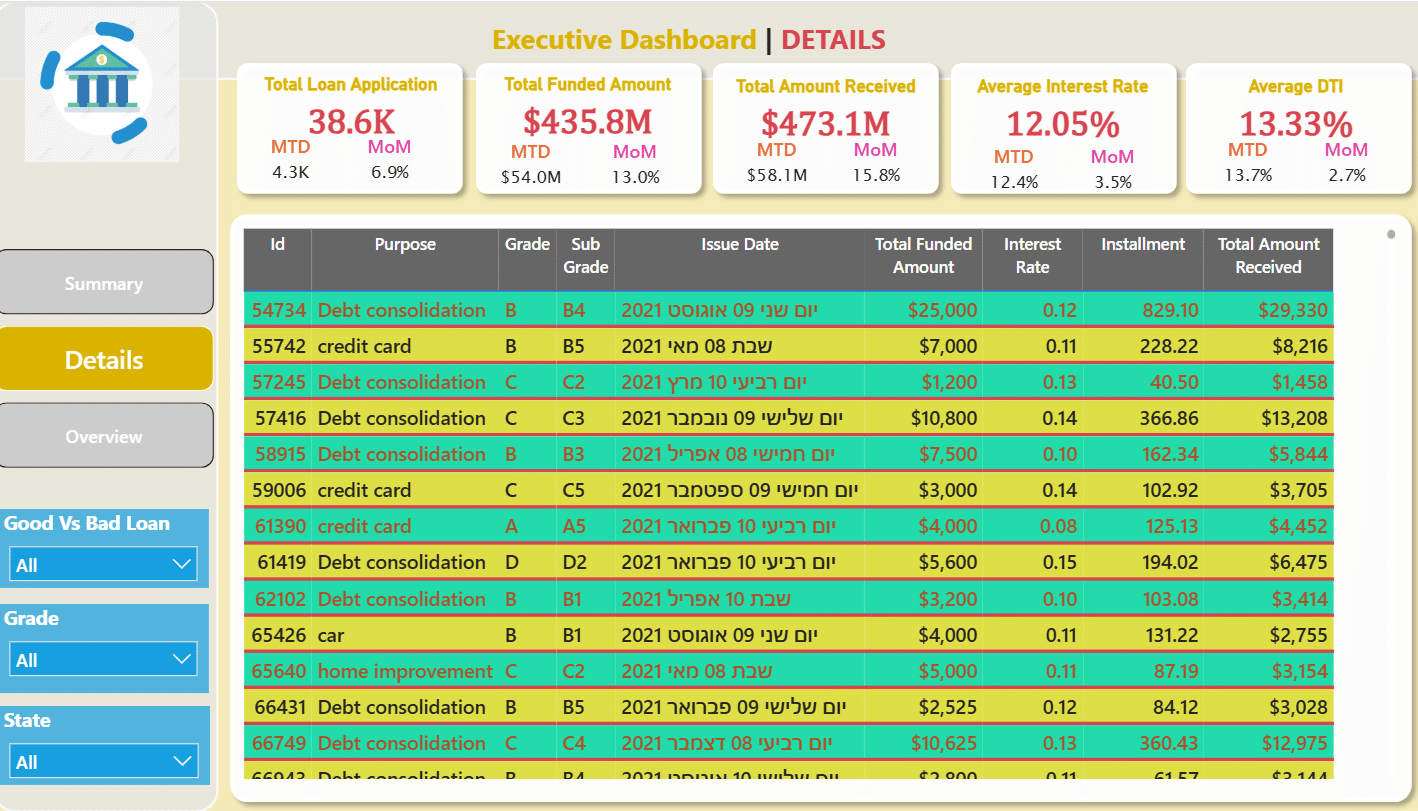Click the bank building logo icon

102,84
